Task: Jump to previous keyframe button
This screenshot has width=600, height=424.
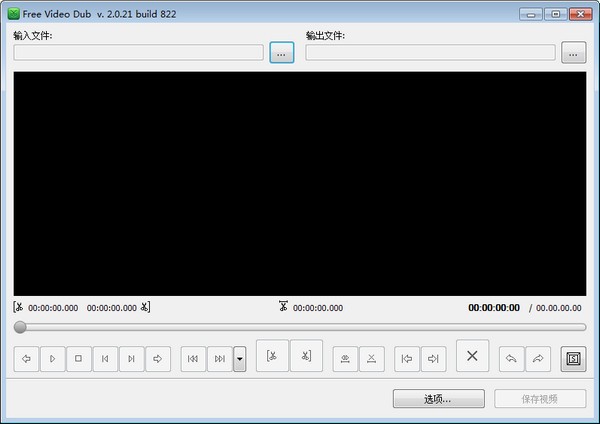Action: (x=193, y=359)
